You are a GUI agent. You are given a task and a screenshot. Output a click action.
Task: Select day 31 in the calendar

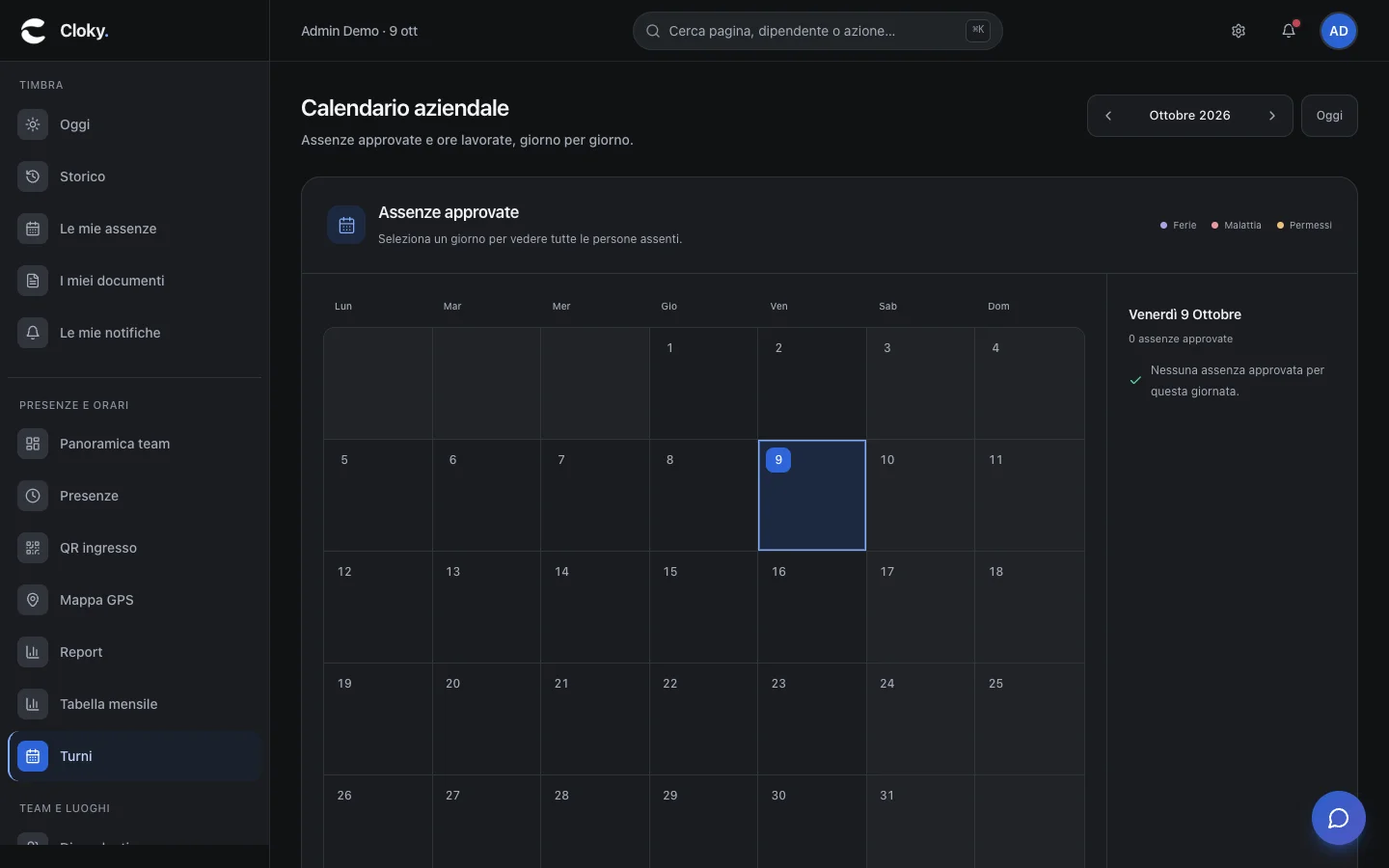[x=920, y=822]
